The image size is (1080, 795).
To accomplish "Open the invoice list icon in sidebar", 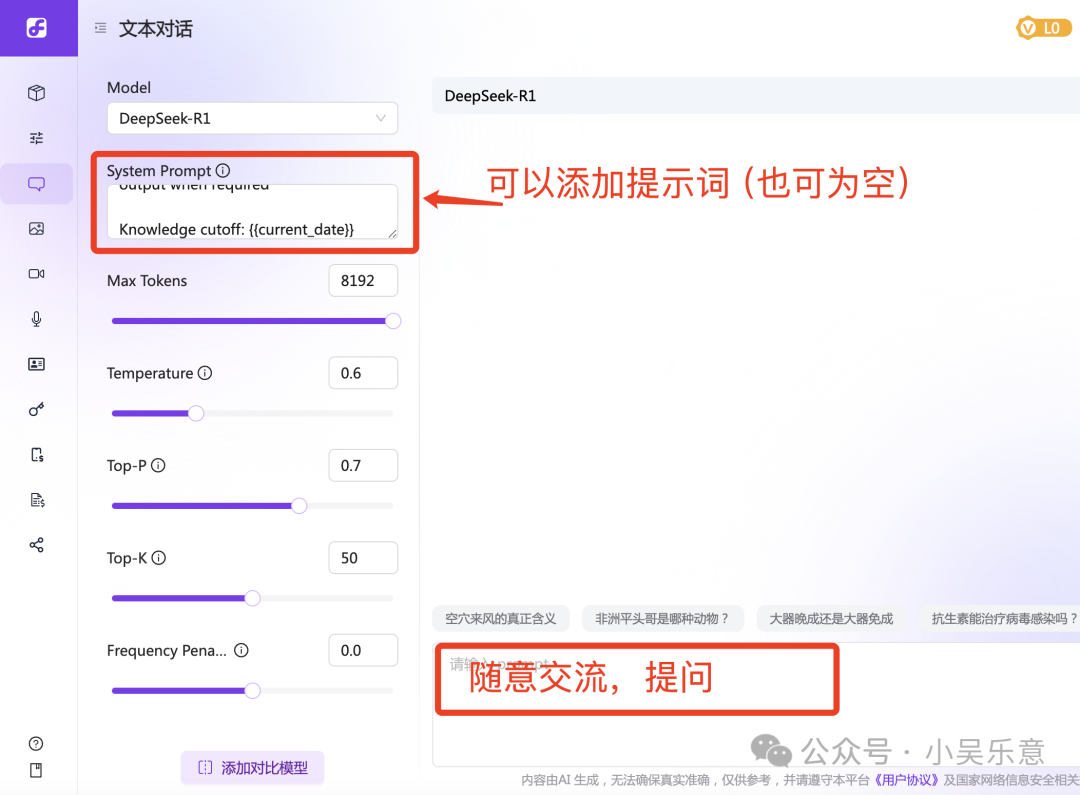I will (37, 500).
